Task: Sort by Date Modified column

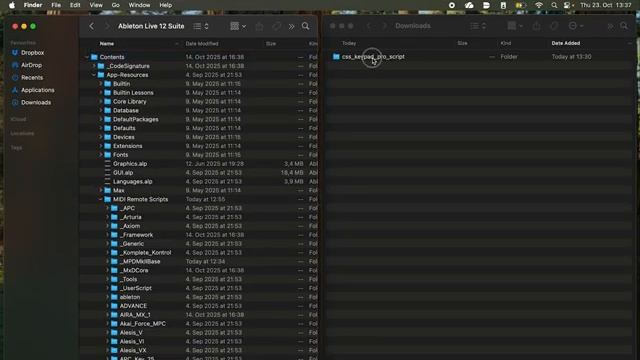Action: click(x=202, y=44)
